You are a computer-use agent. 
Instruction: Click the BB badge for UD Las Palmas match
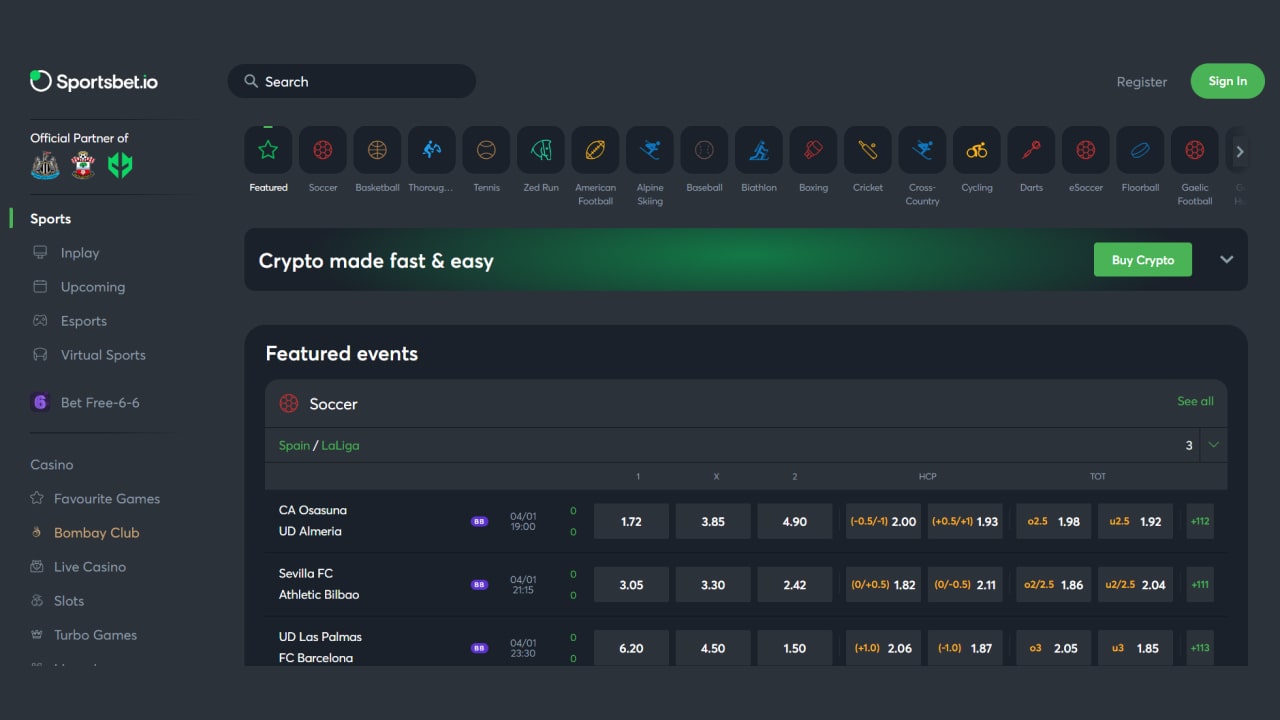pyautogui.click(x=479, y=648)
